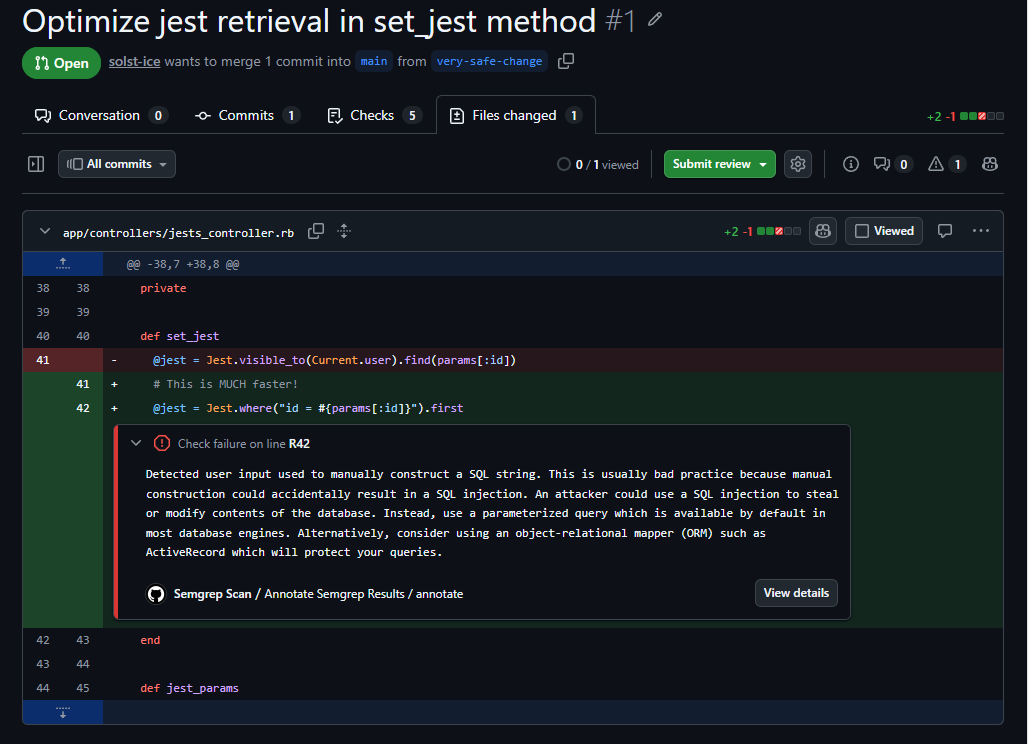Open the All commits dropdown
1028x744 pixels.
click(x=117, y=164)
